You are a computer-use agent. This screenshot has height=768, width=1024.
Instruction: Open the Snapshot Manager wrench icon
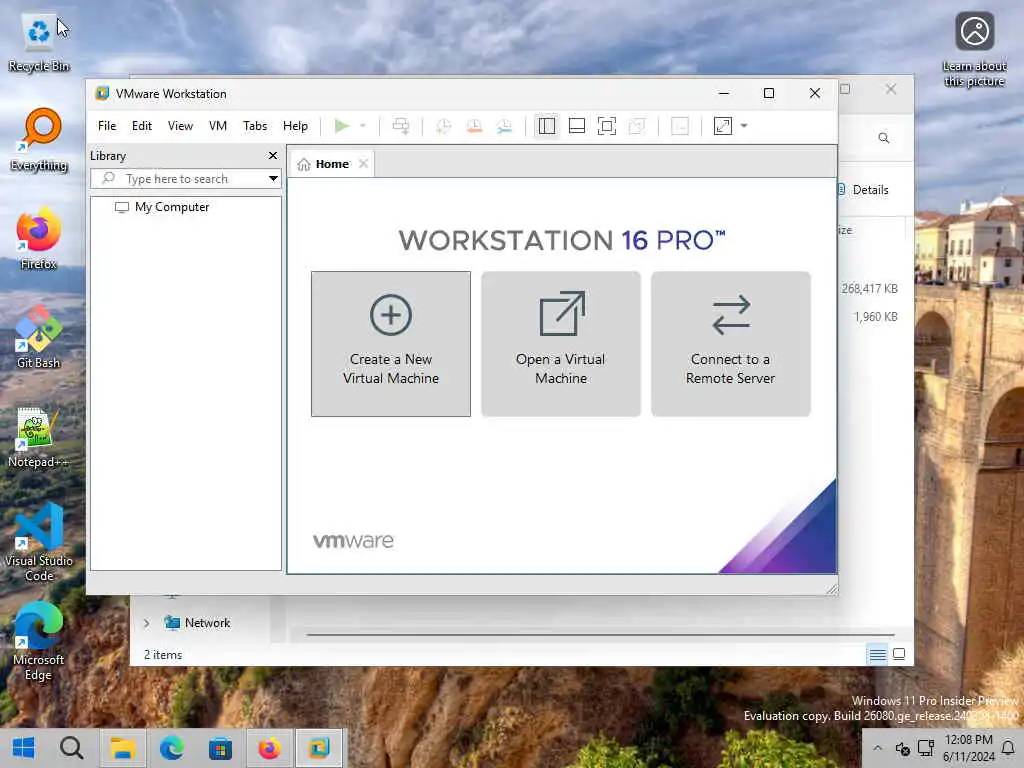click(504, 126)
